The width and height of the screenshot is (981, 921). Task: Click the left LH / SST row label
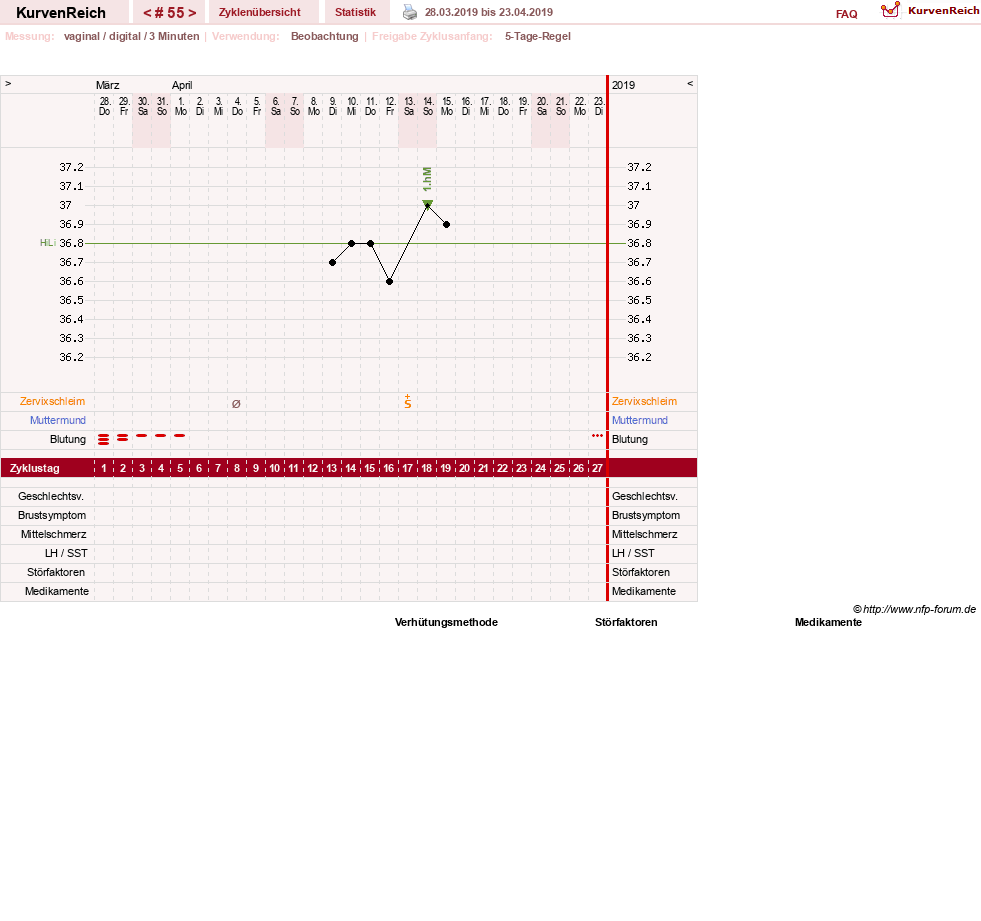point(66,553)
